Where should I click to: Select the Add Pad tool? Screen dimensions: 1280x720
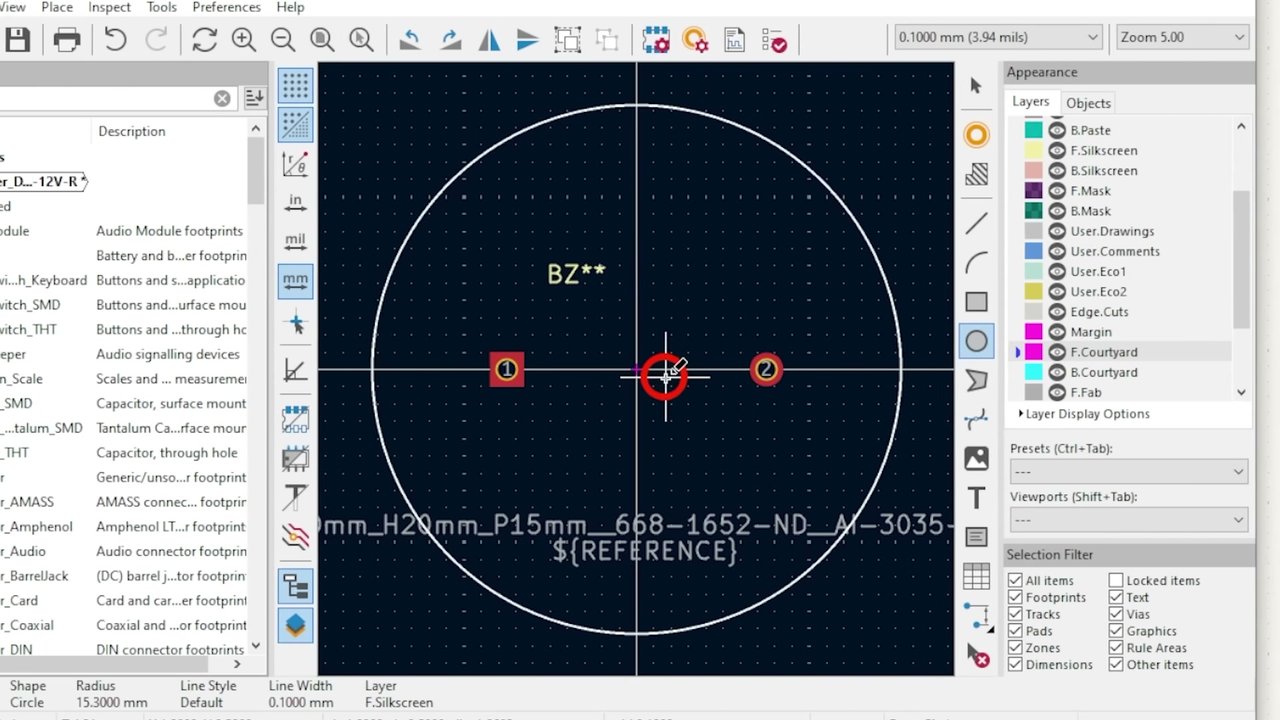click(976, 135)
